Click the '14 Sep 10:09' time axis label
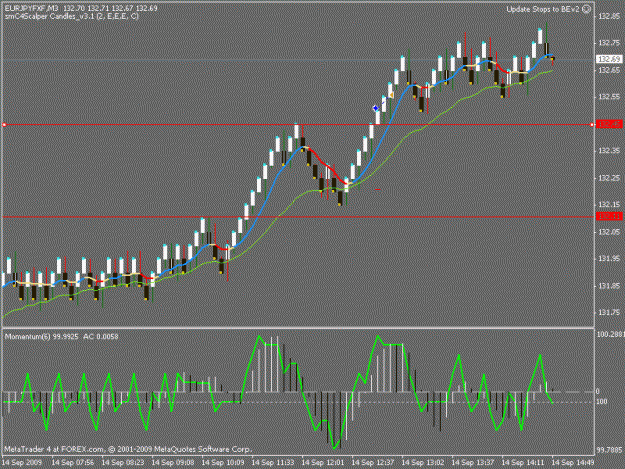625x469 pixels. point(223,462)
